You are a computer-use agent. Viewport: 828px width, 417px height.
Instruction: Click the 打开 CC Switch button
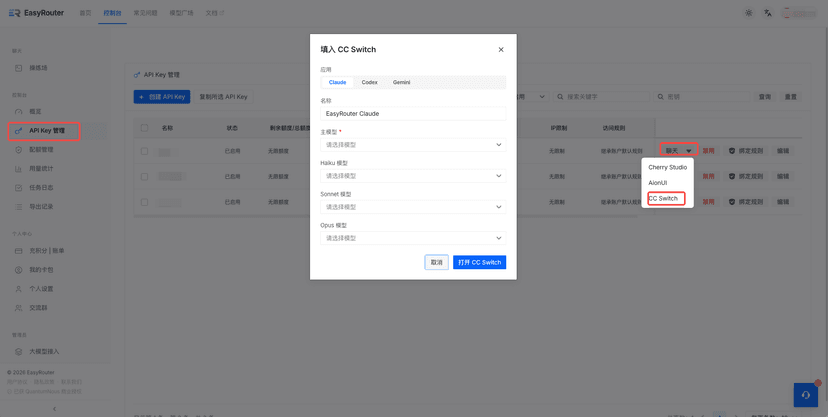point(479,262)
